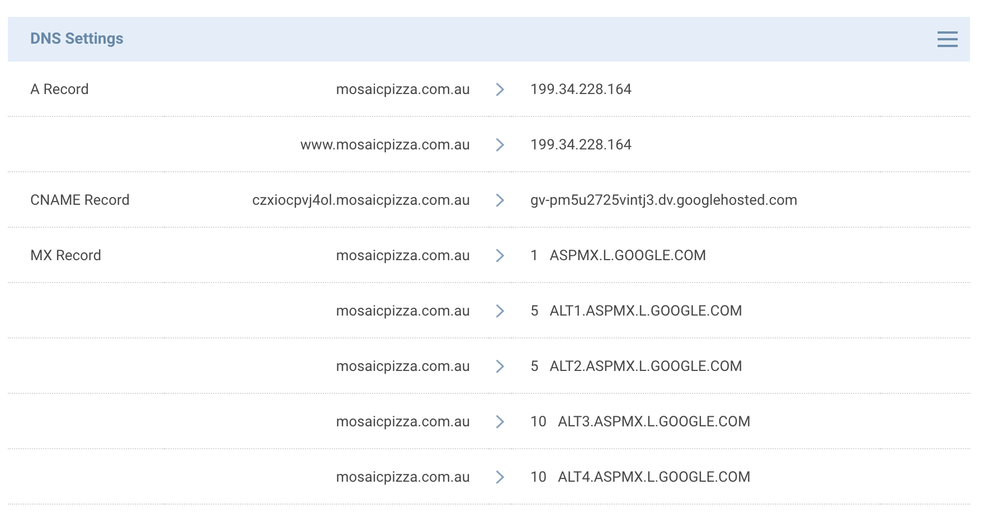Image resolution: width=998 pixels, height=517 pixels.
Task: Select the MX Record label
Action: coord(65,256)
